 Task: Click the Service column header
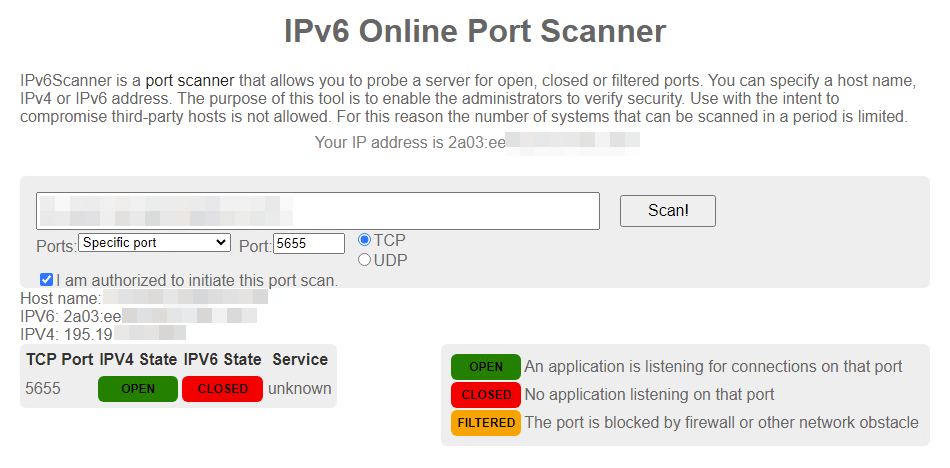pos(300,359)
